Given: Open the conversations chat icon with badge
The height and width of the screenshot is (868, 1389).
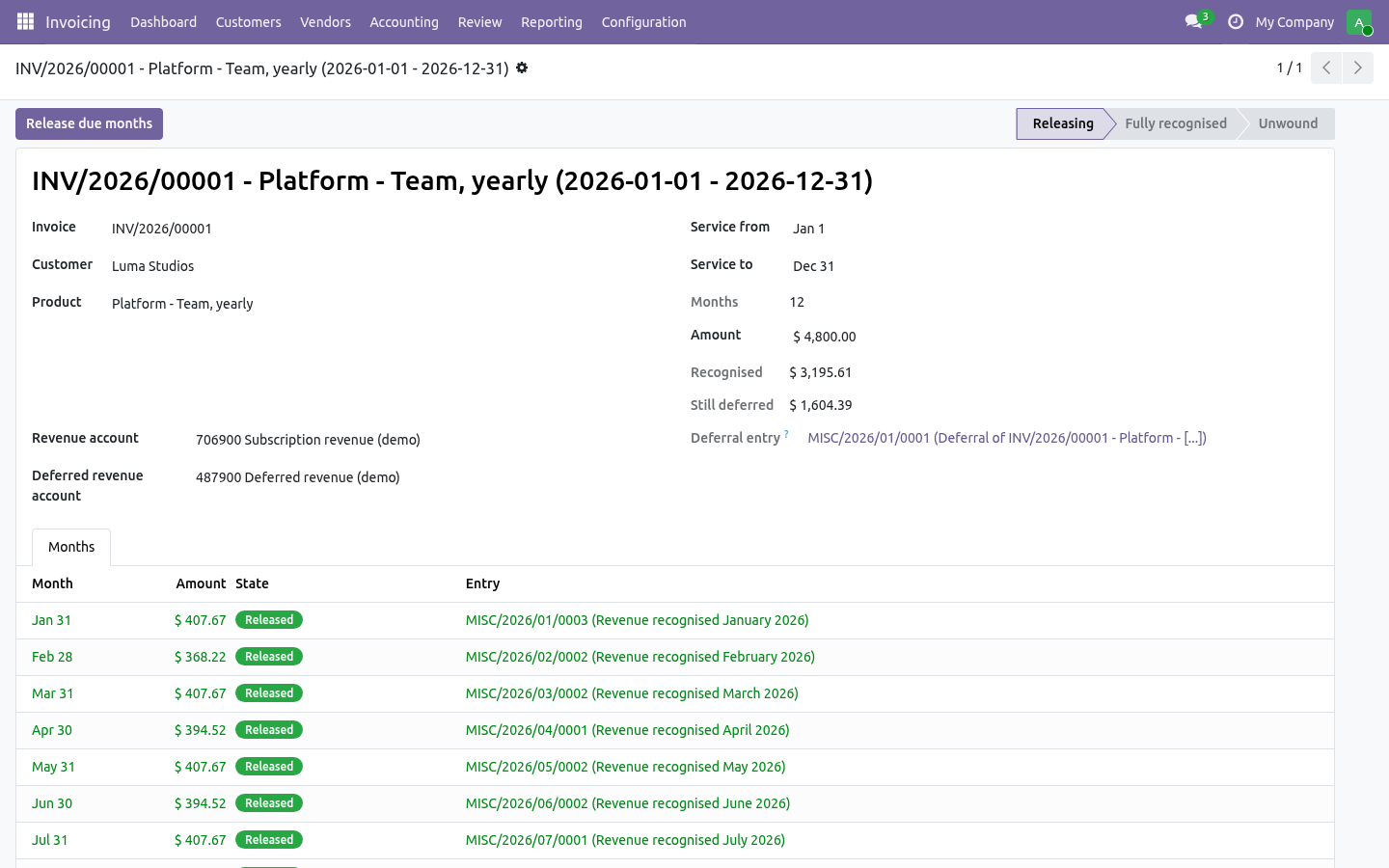Looking at the screenshot, I should [x=1194, y=21].
